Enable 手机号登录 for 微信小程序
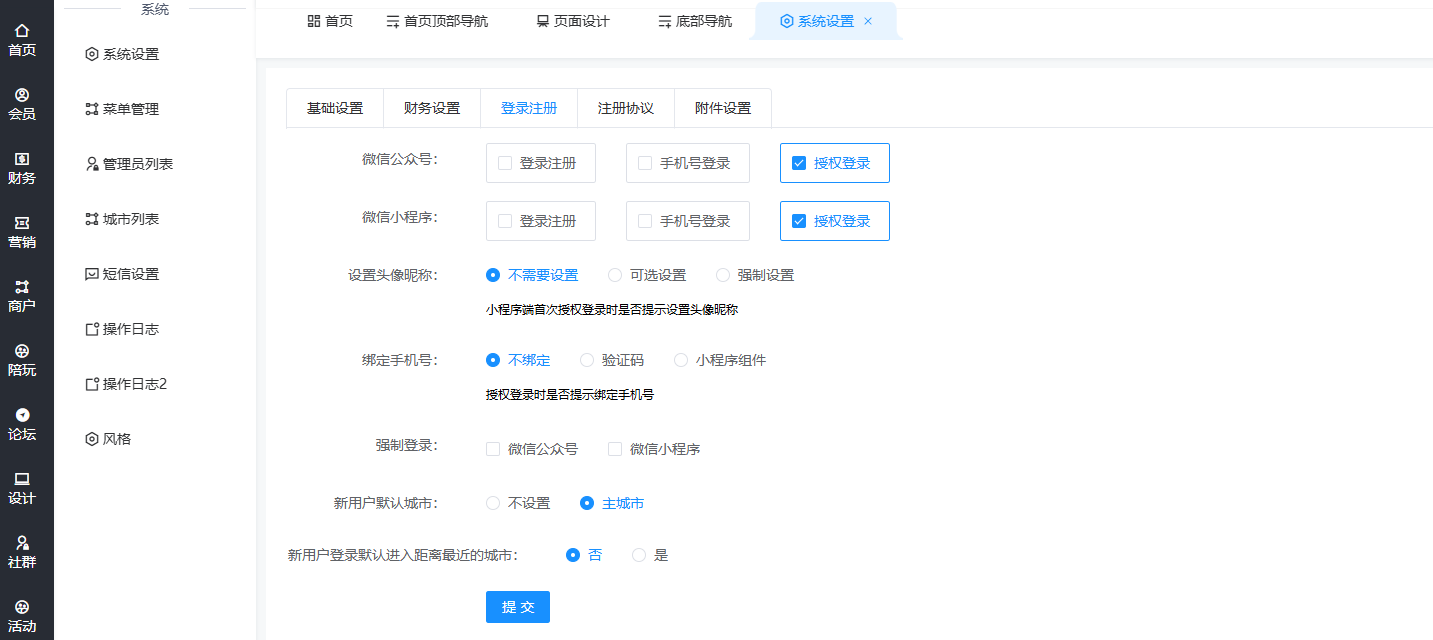The height and width of the screenshot is (640, 1433). [x=645, y=221]
